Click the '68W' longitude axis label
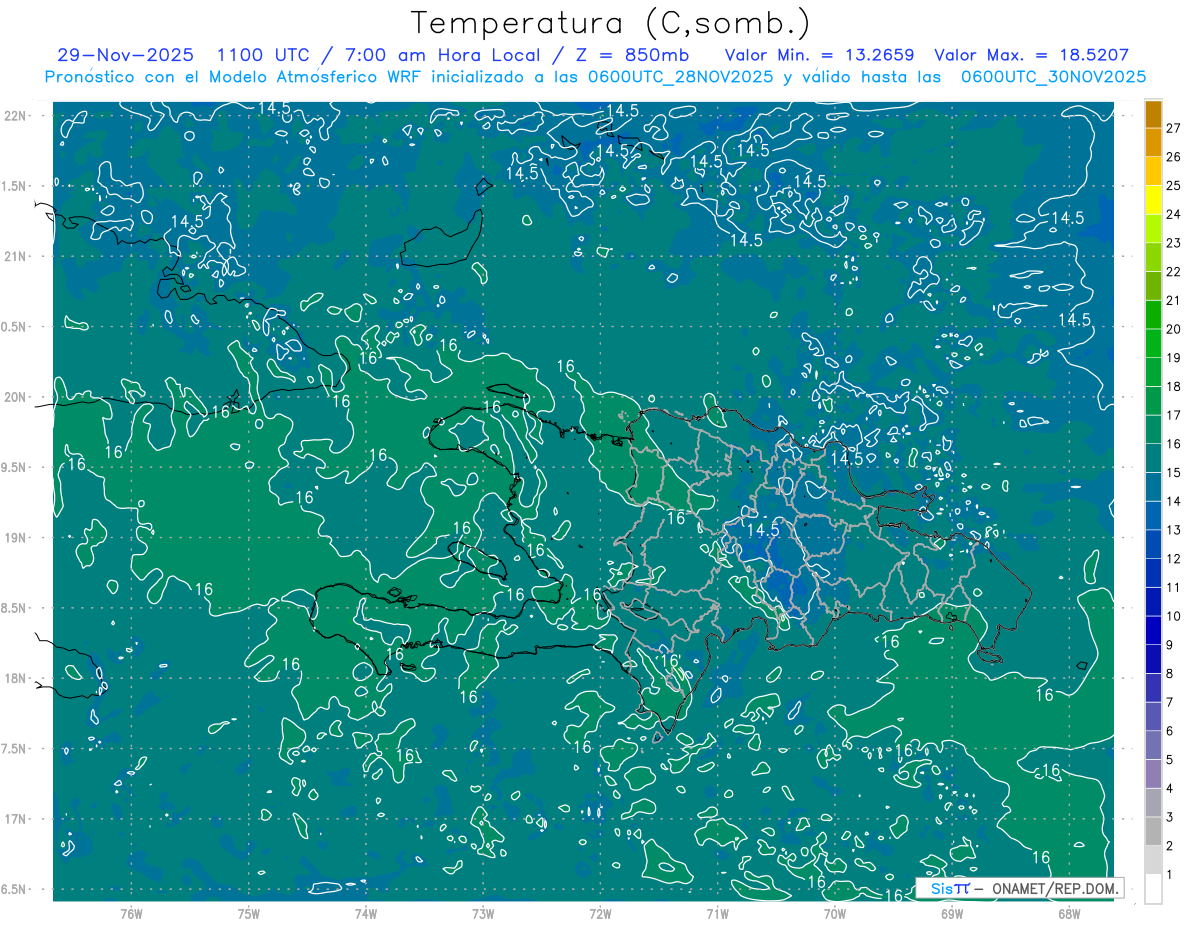Viewport: 1200px width, 927px height. coord(1068,913)
